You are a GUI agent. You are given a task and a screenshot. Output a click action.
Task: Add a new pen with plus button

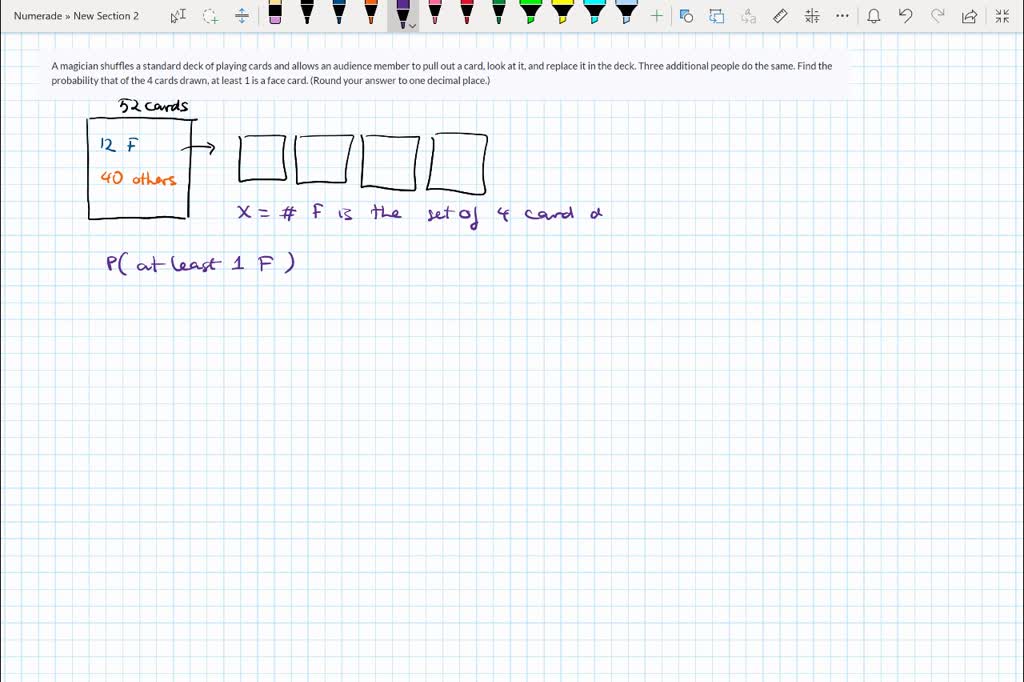pos(656,16)
